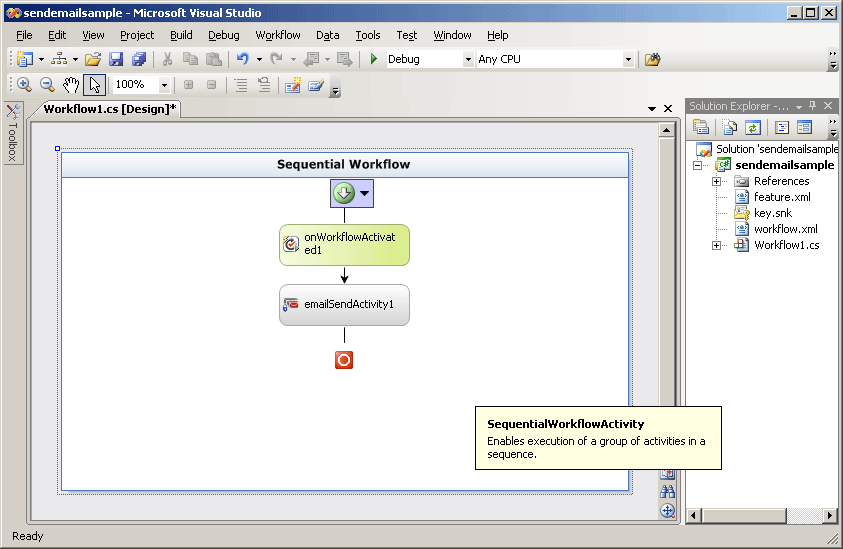Open the Add New Item dropdown arrow
Viewport: 843px width, 549px height.
click(x=75, y=59)
